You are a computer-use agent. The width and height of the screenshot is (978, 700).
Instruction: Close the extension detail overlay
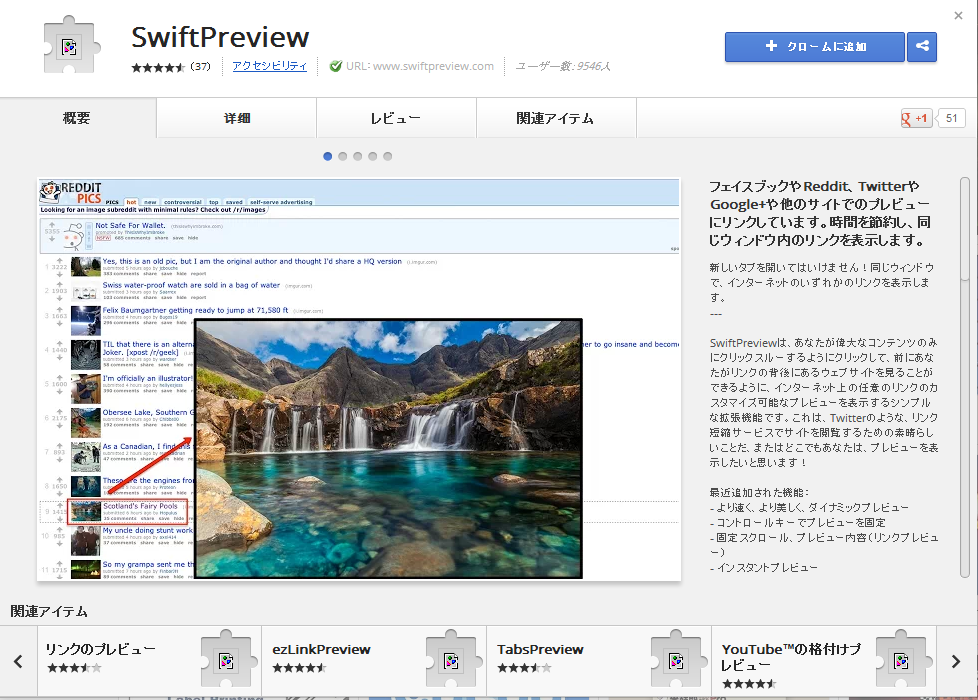click(x=959, y=16)
